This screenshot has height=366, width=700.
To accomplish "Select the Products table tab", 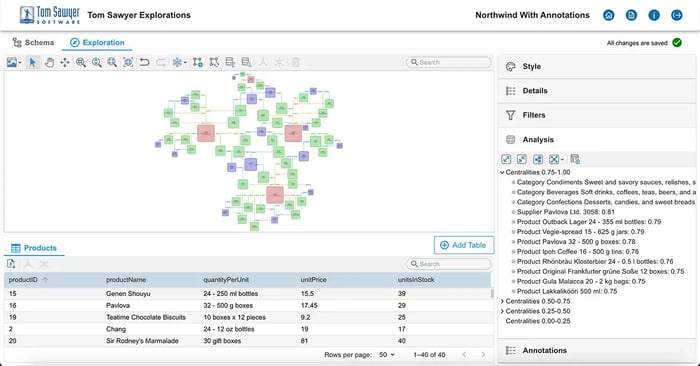I will point(34,248).
